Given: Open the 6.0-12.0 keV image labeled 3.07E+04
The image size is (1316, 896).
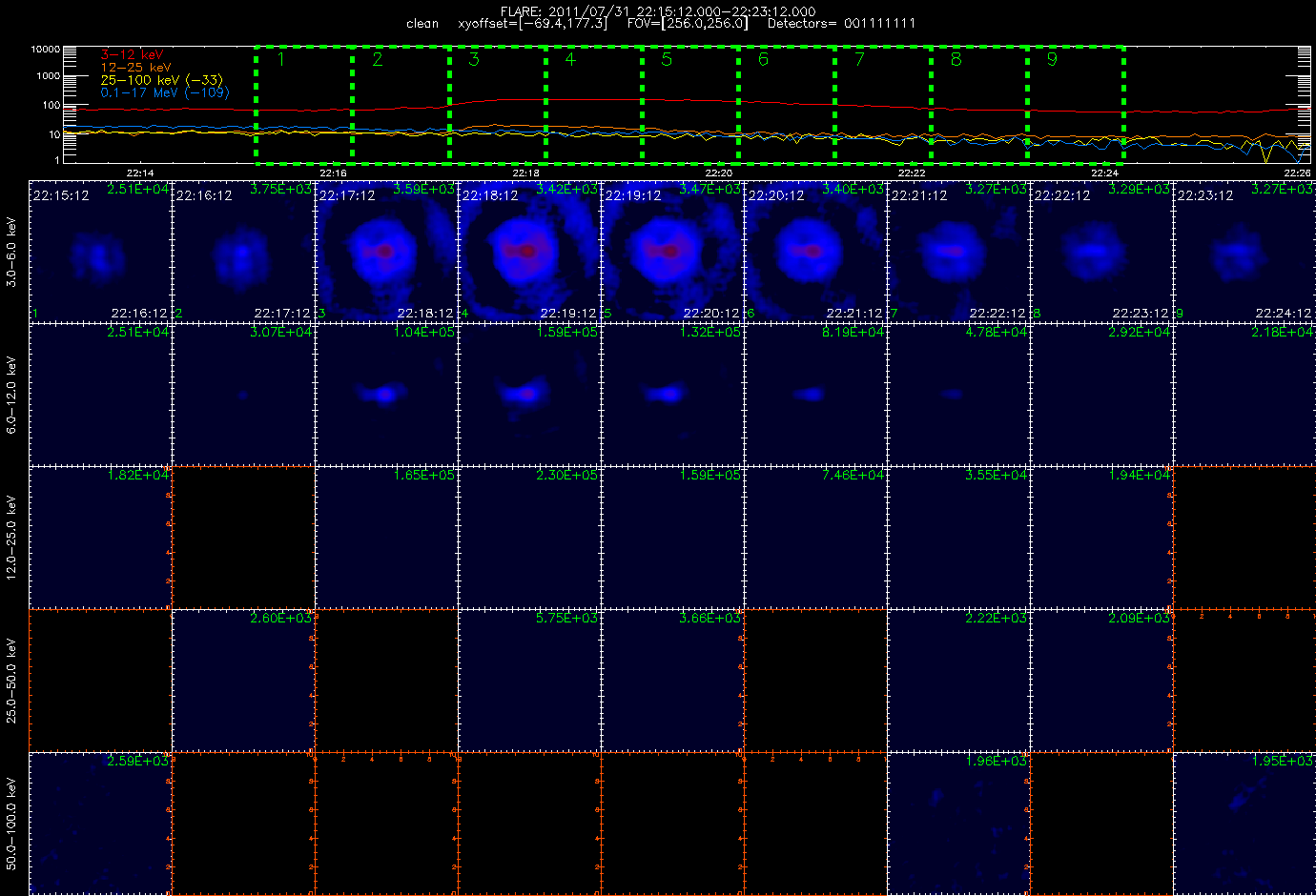Looking at the screenshot, I should (x=243, y=395).
